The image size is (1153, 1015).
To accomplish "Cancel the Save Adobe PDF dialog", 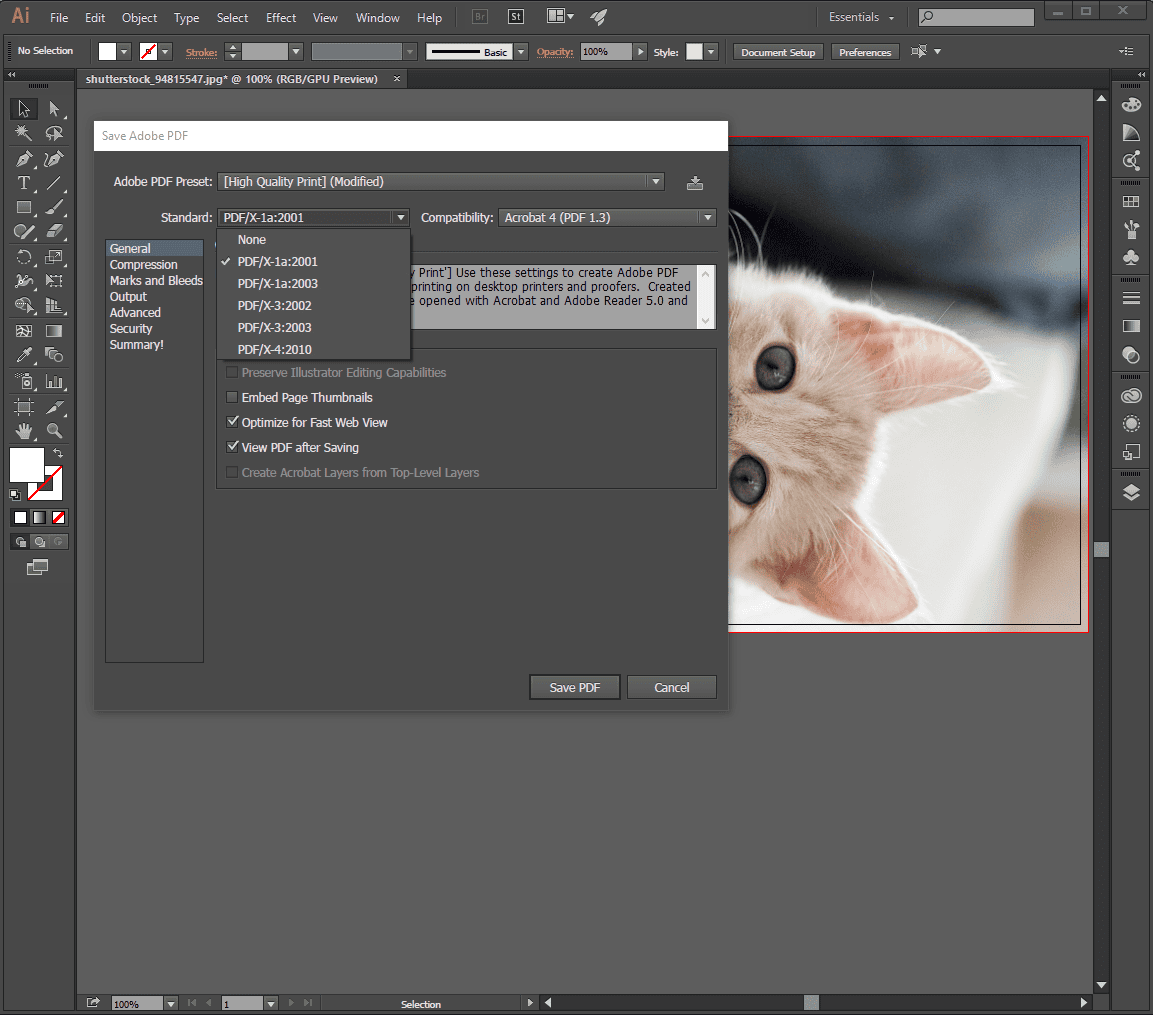I will point(672,688).
